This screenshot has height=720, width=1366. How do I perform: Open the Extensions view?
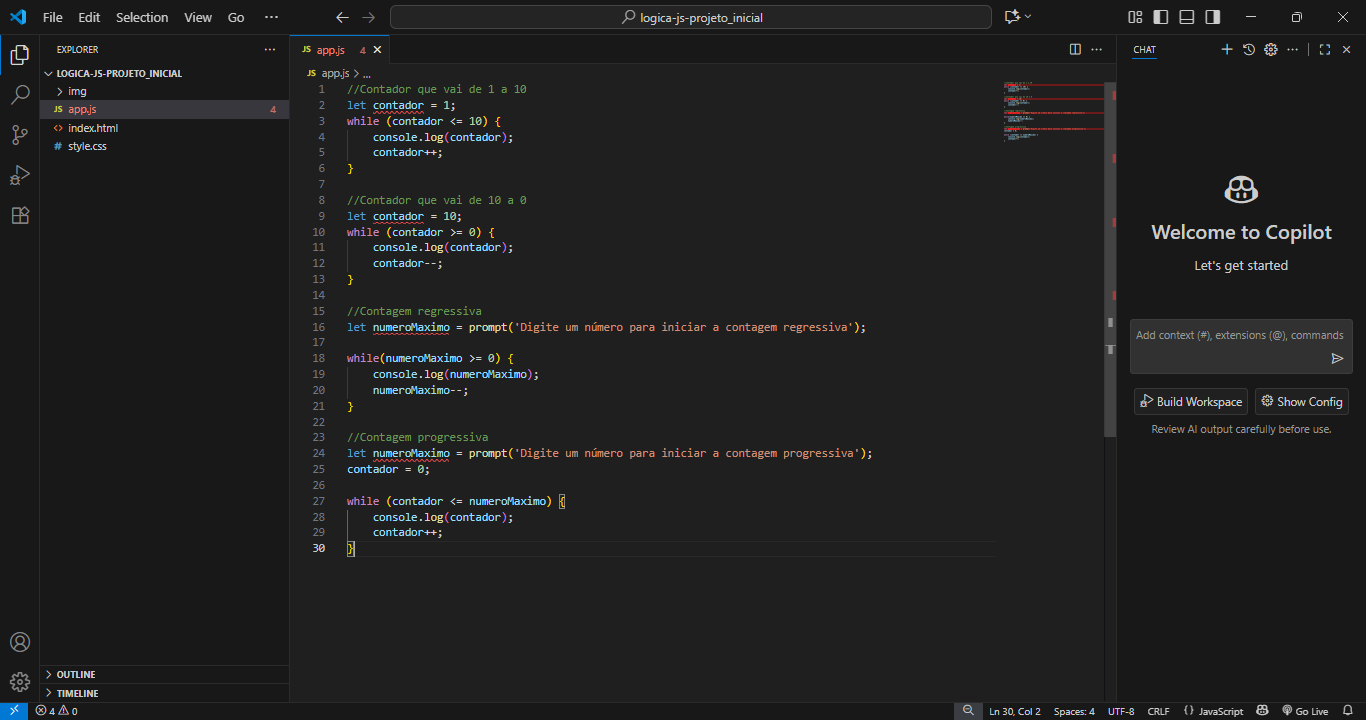point(20,215)
